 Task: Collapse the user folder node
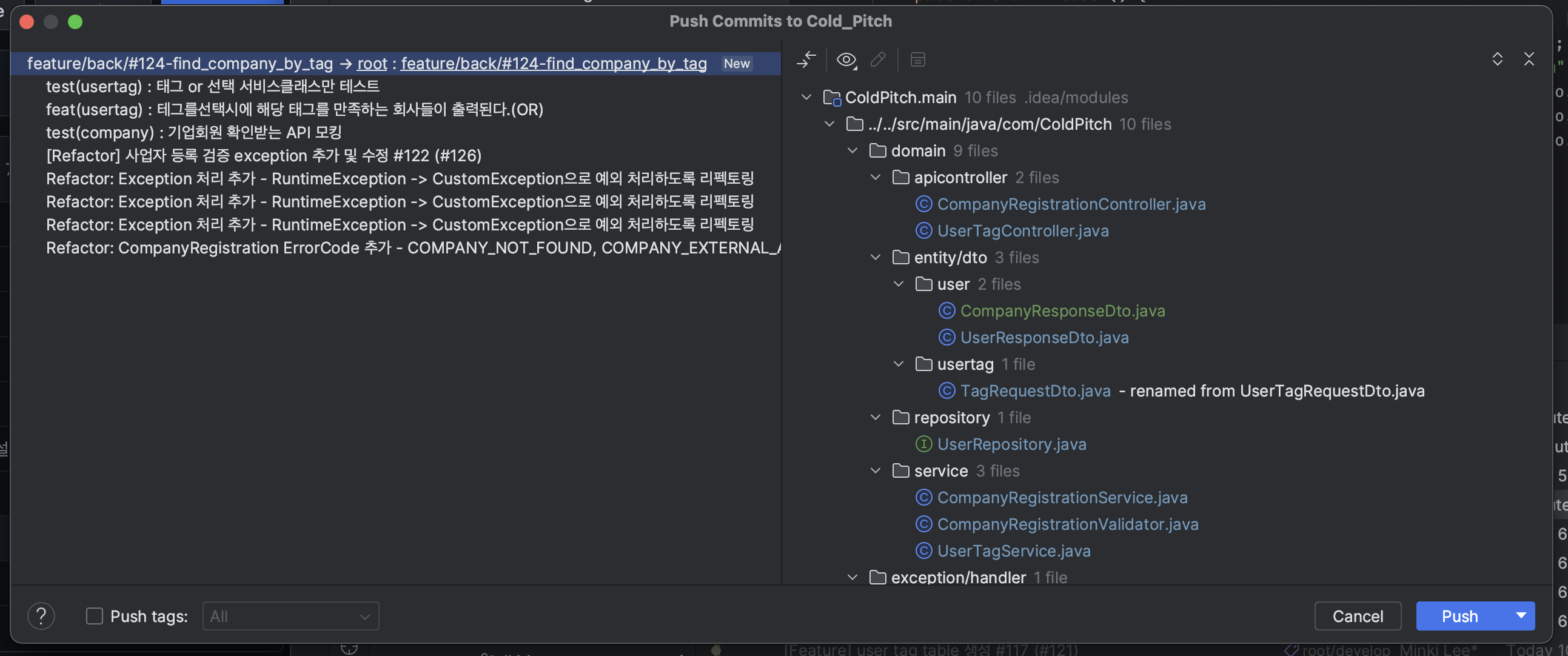(899, 284)
